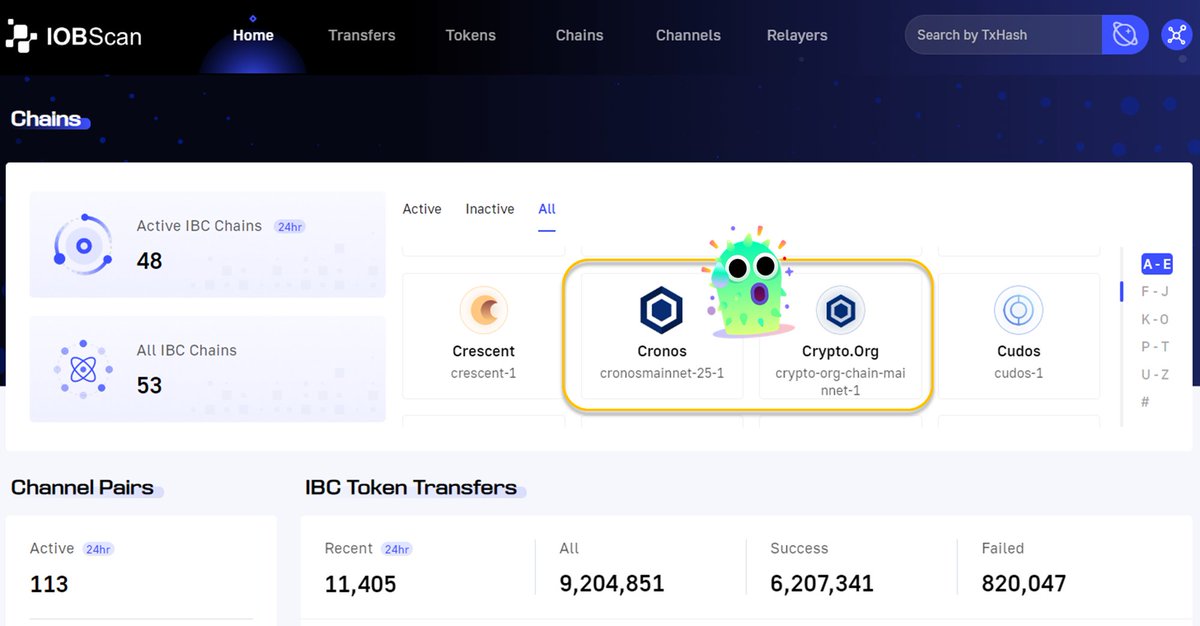Click the planet search icon button
The width and height of the screenshot is (1200, 626).
click(x=1125, y=35)
